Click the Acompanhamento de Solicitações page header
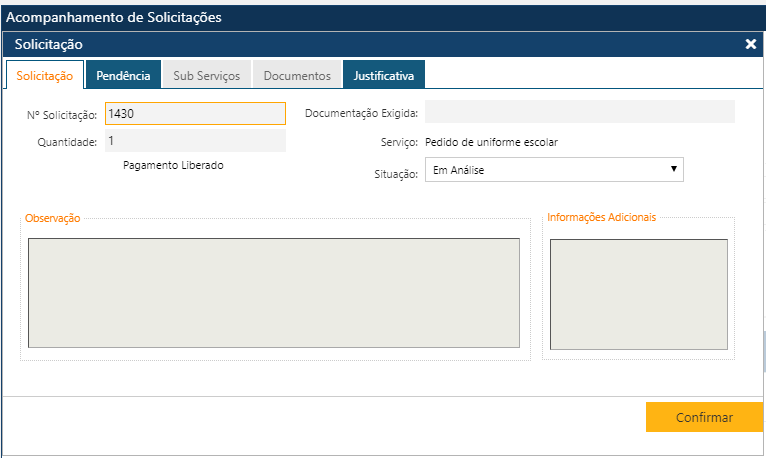 (114, 17)
